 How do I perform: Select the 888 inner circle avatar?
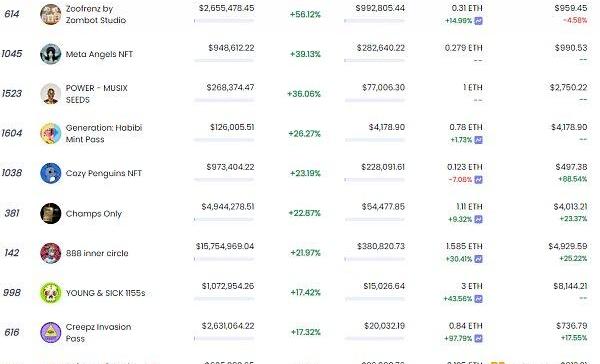coord(51,253)
